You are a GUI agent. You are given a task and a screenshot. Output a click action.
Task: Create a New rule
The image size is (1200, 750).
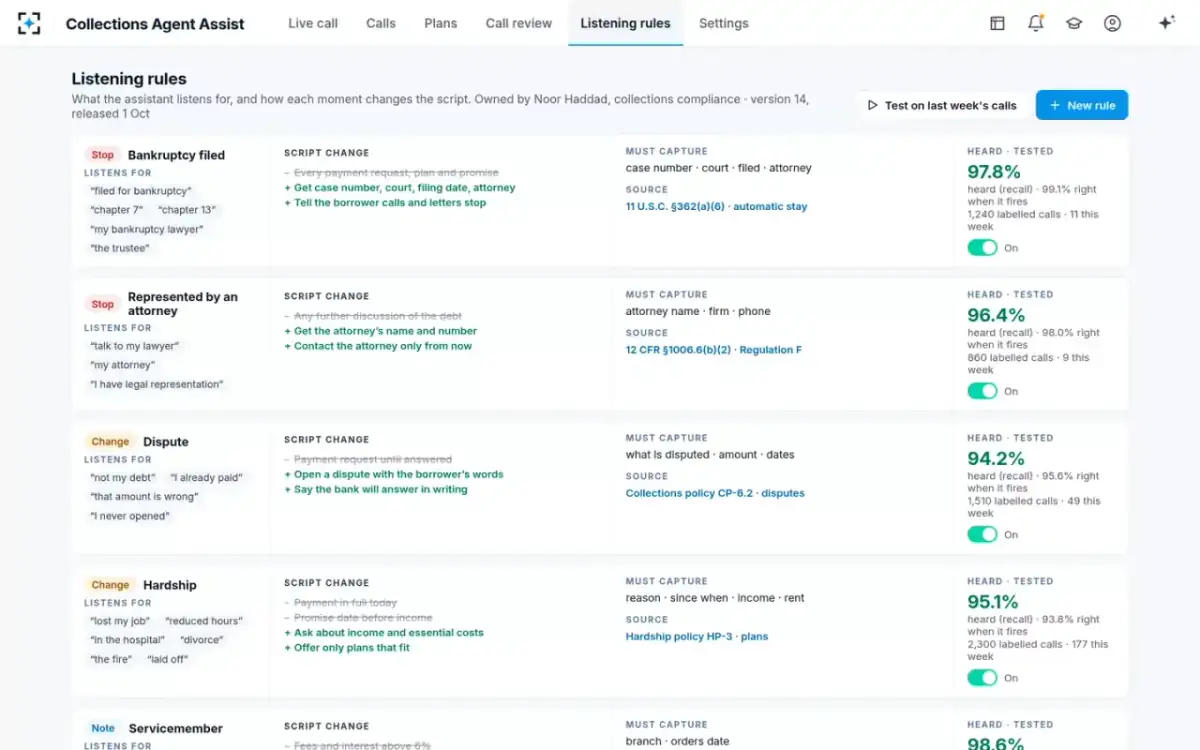[x=1082, y=105]
